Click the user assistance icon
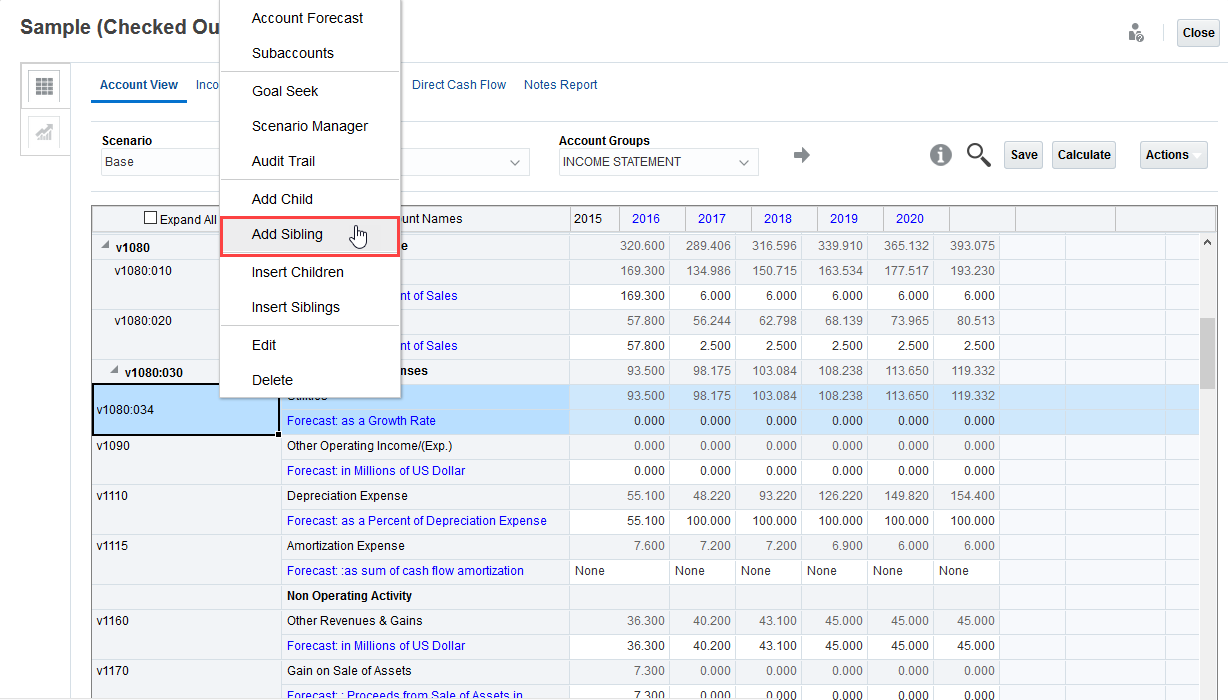Screen dimensions: 1228x700 1135,33
